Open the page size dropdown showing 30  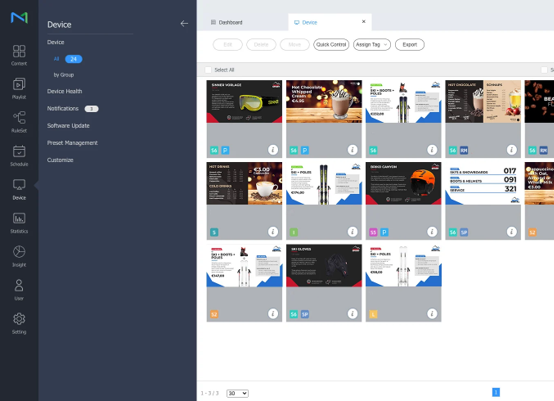pyautogui.click(x=237, y=393)
